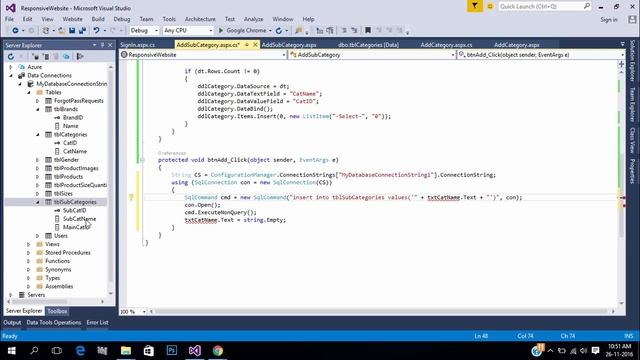
Task: Switch to the AddCategory.aspx.cs tab
Action: [x=446, y=45]
